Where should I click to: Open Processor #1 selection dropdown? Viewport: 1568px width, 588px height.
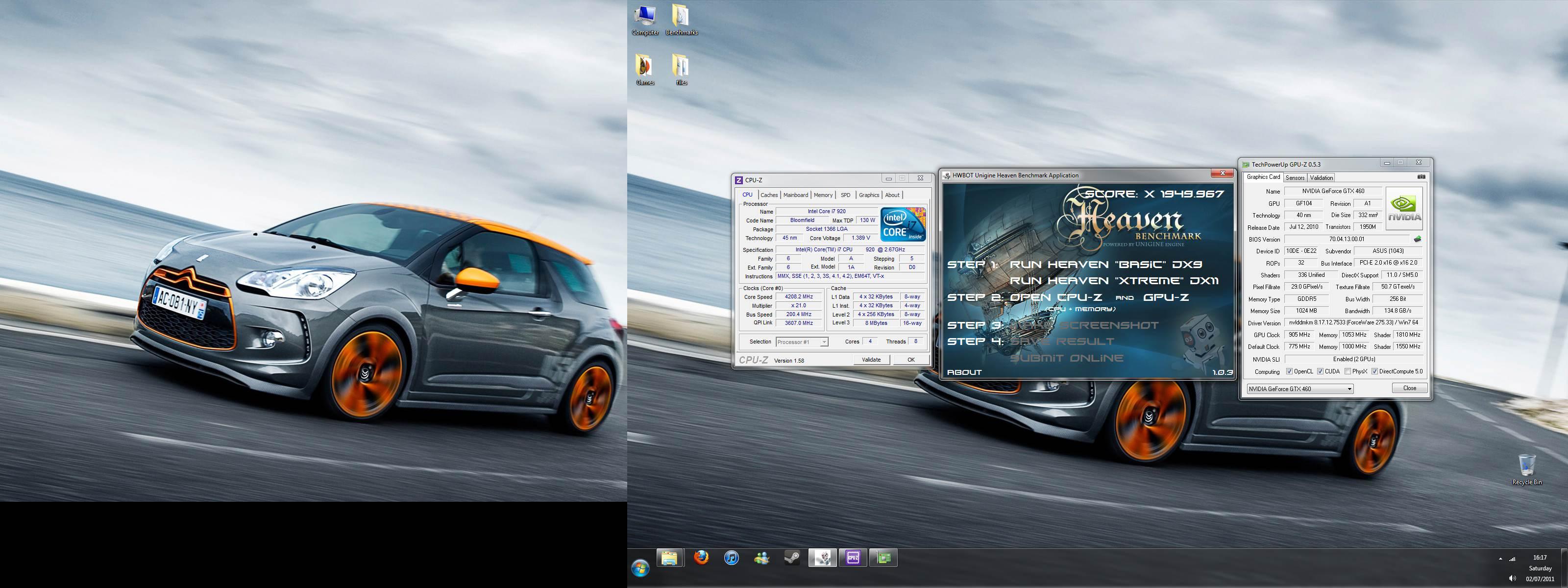point(802,342)
